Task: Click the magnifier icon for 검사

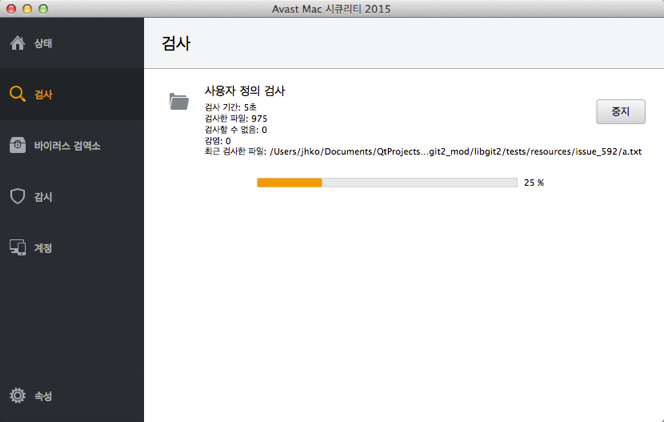Action: (17, 94)
